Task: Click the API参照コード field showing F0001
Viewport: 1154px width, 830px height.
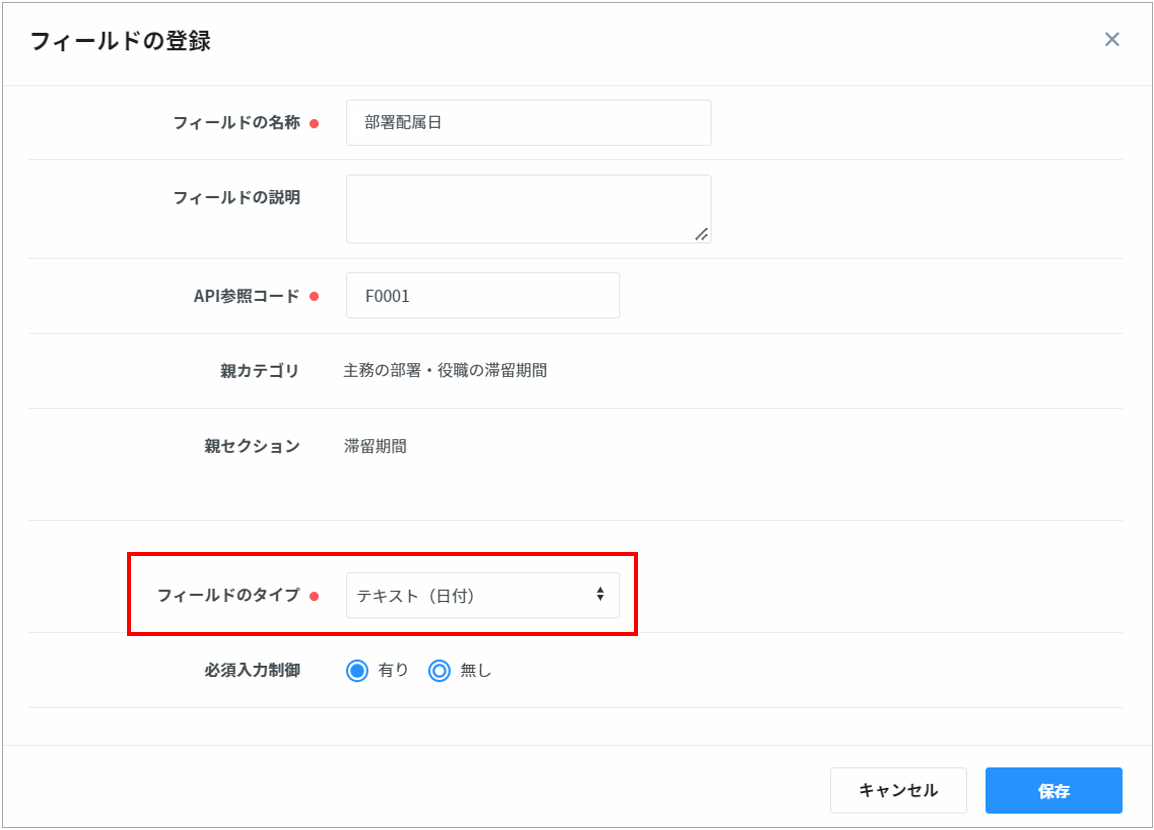Action: point(482,296)
